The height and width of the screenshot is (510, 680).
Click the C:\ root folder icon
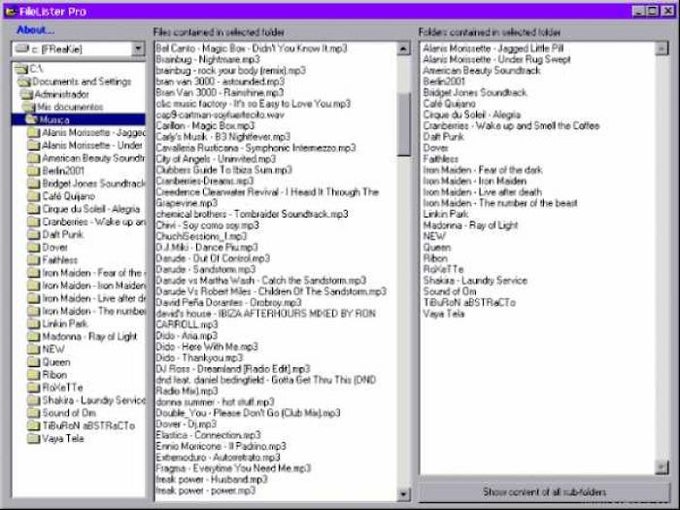[20, 69]
